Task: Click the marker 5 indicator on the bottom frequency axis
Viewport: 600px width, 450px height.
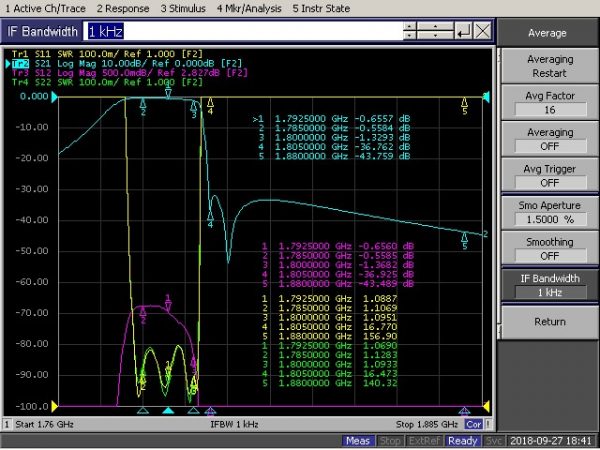Action: (464, 411)
